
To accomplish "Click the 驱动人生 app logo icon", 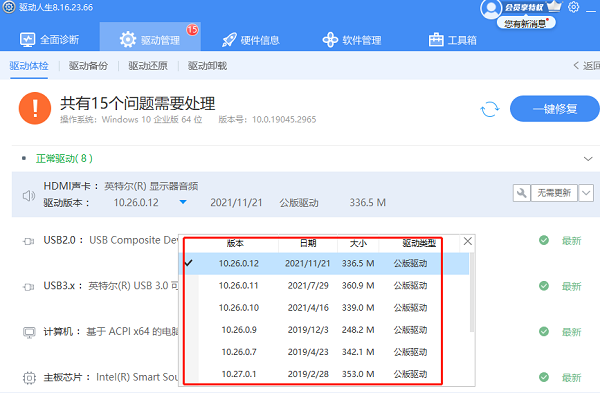I will (x=9, y=7).
